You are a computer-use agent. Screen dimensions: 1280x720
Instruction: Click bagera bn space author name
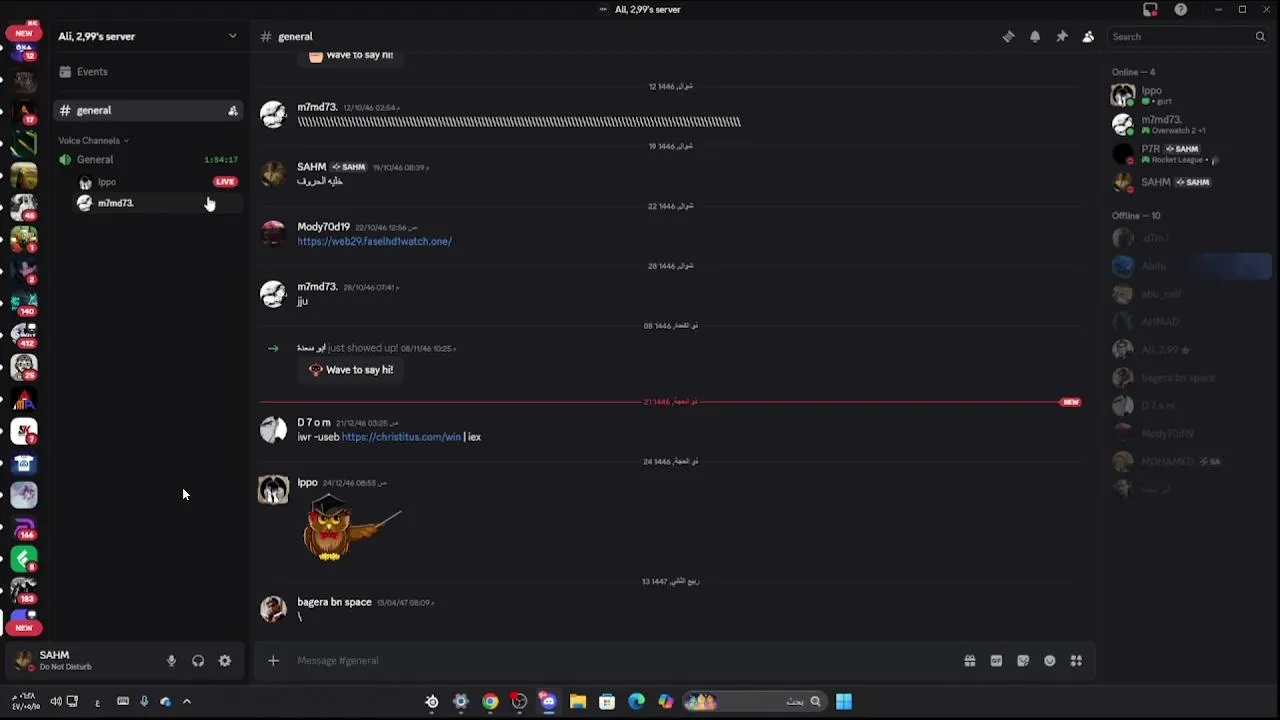(334, 603)
